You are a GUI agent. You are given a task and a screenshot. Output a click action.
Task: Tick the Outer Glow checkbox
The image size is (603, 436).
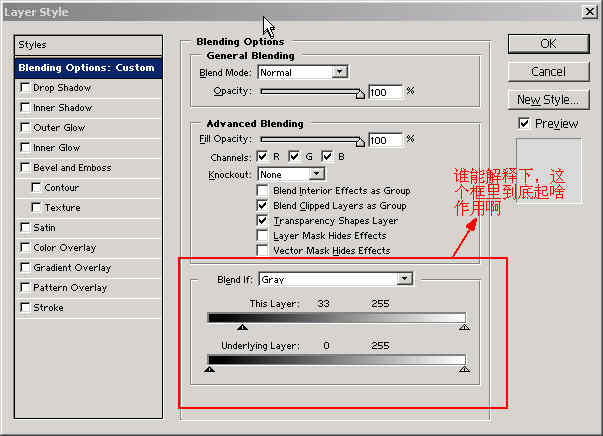tap(25, 128)
